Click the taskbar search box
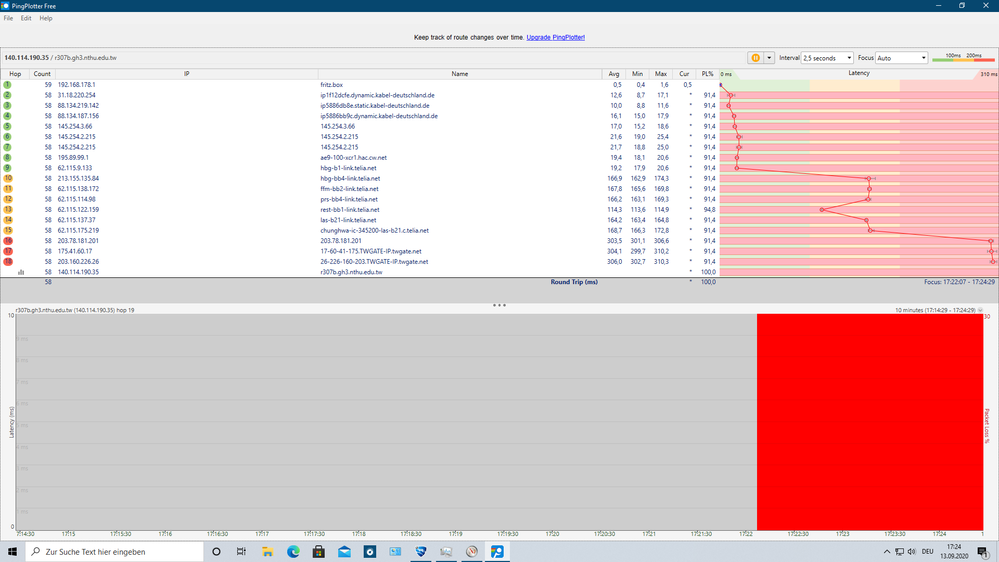This screenshot has width=999, height=562. pyautogui.click(x=115, y=552)
